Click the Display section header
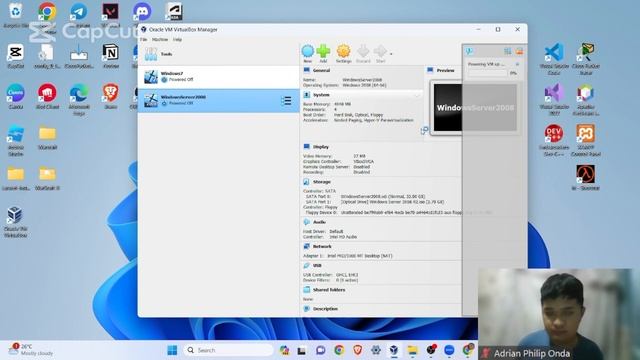640x360 pixels. tap(320, 147)
